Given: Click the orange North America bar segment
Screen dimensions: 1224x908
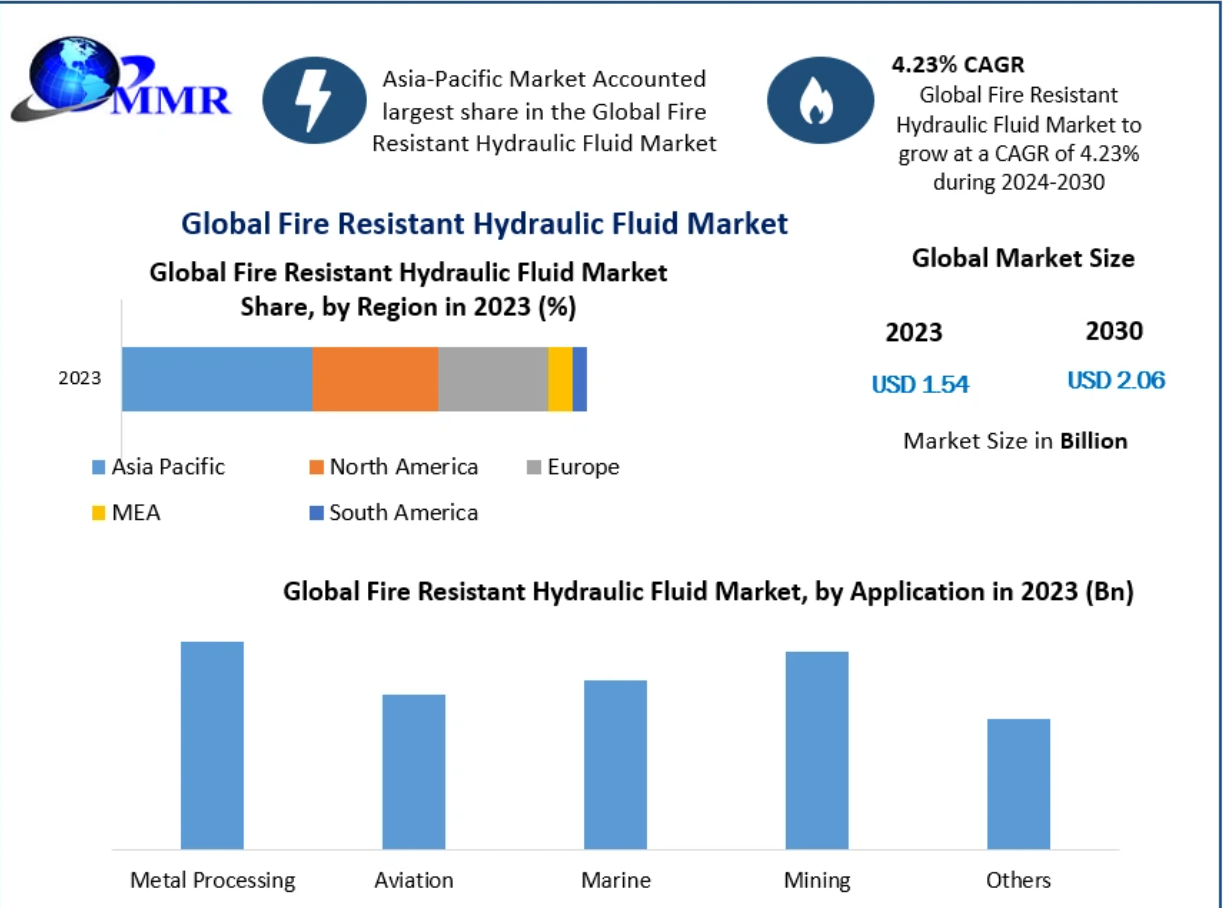Looking at the screenshot, I should 375,379.
